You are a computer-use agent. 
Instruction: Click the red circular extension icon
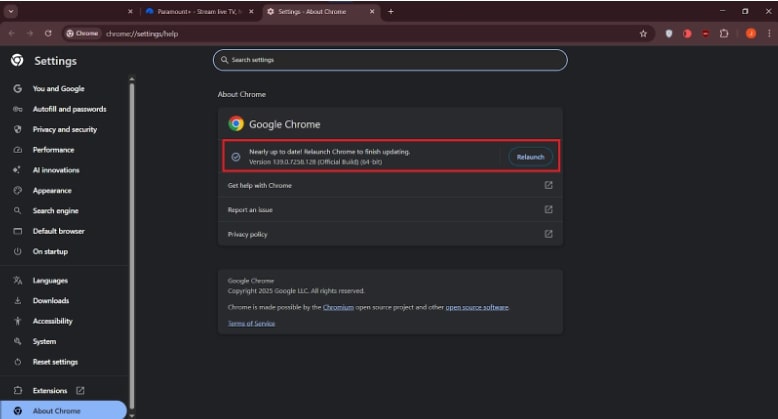687,33
